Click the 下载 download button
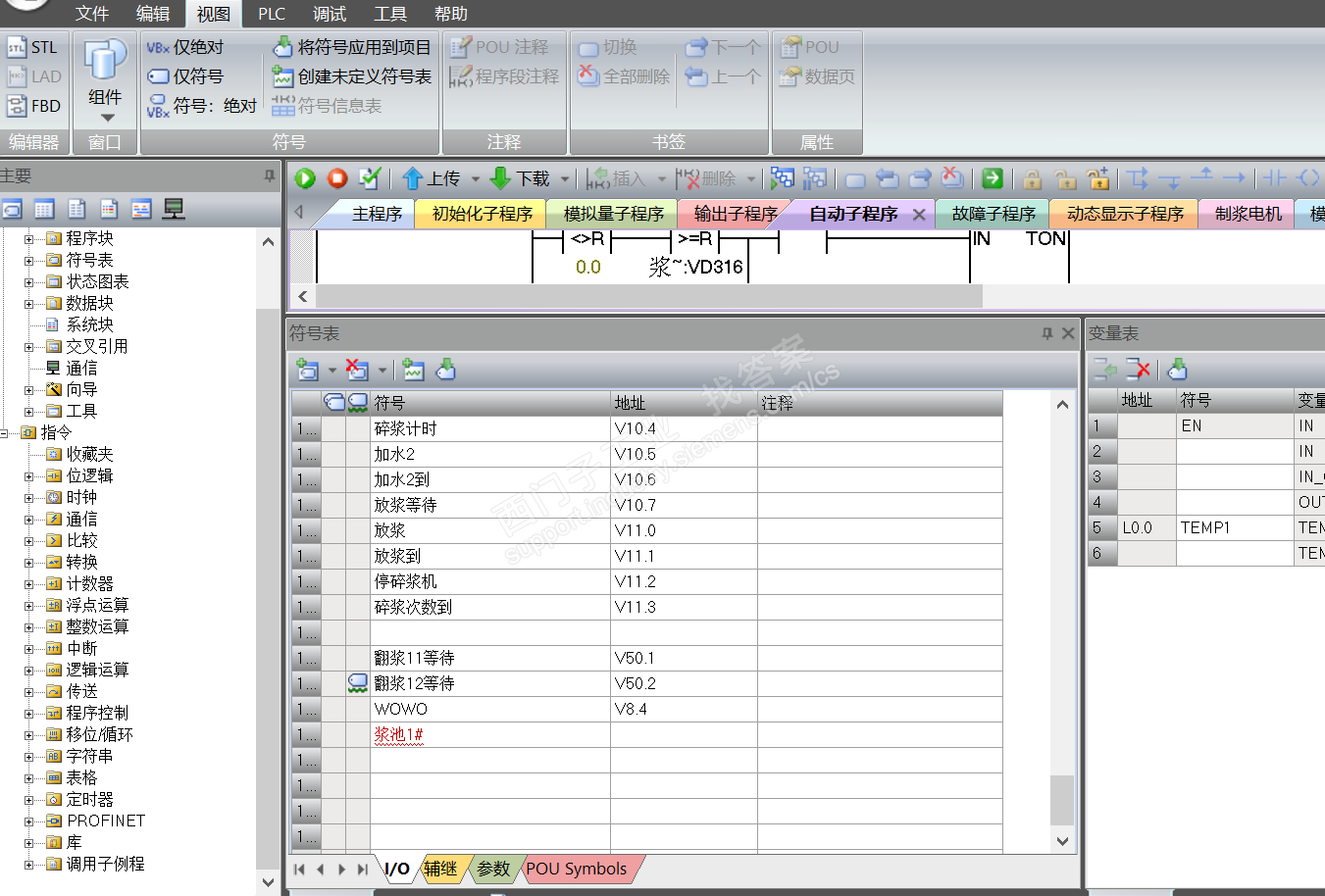 (521, 178)
